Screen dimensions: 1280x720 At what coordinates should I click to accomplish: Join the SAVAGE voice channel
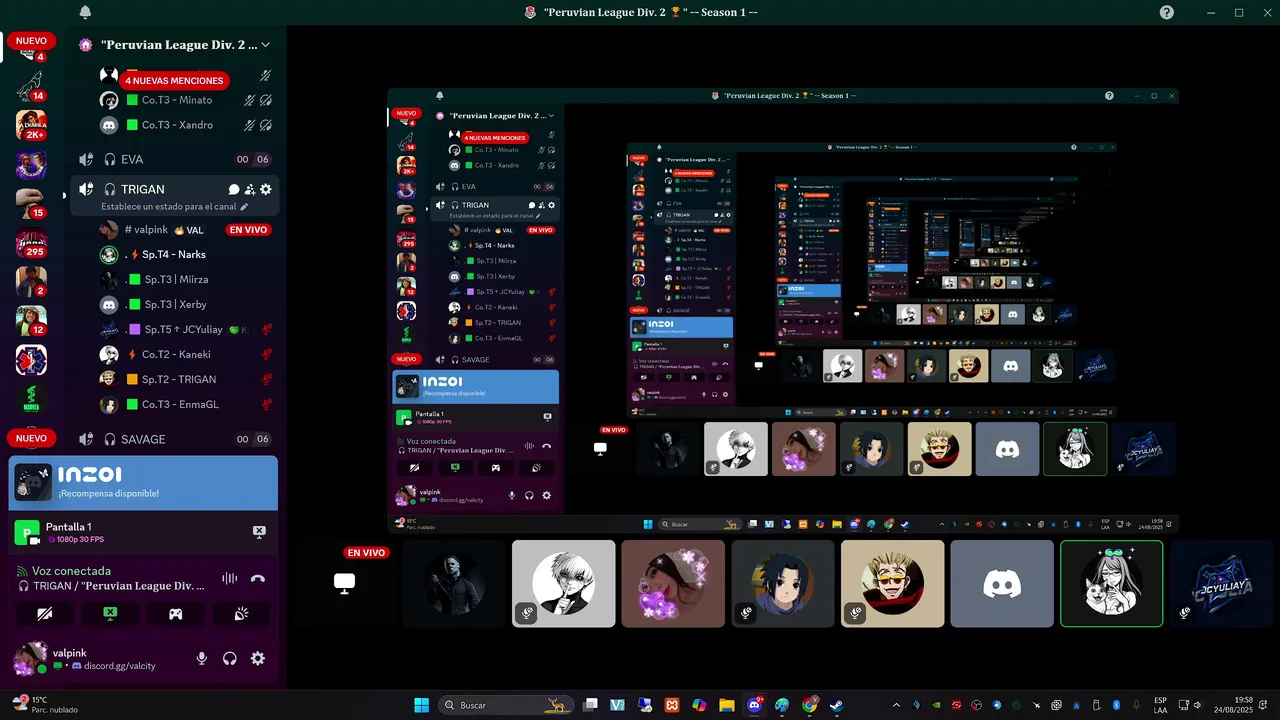click(174, 439)
